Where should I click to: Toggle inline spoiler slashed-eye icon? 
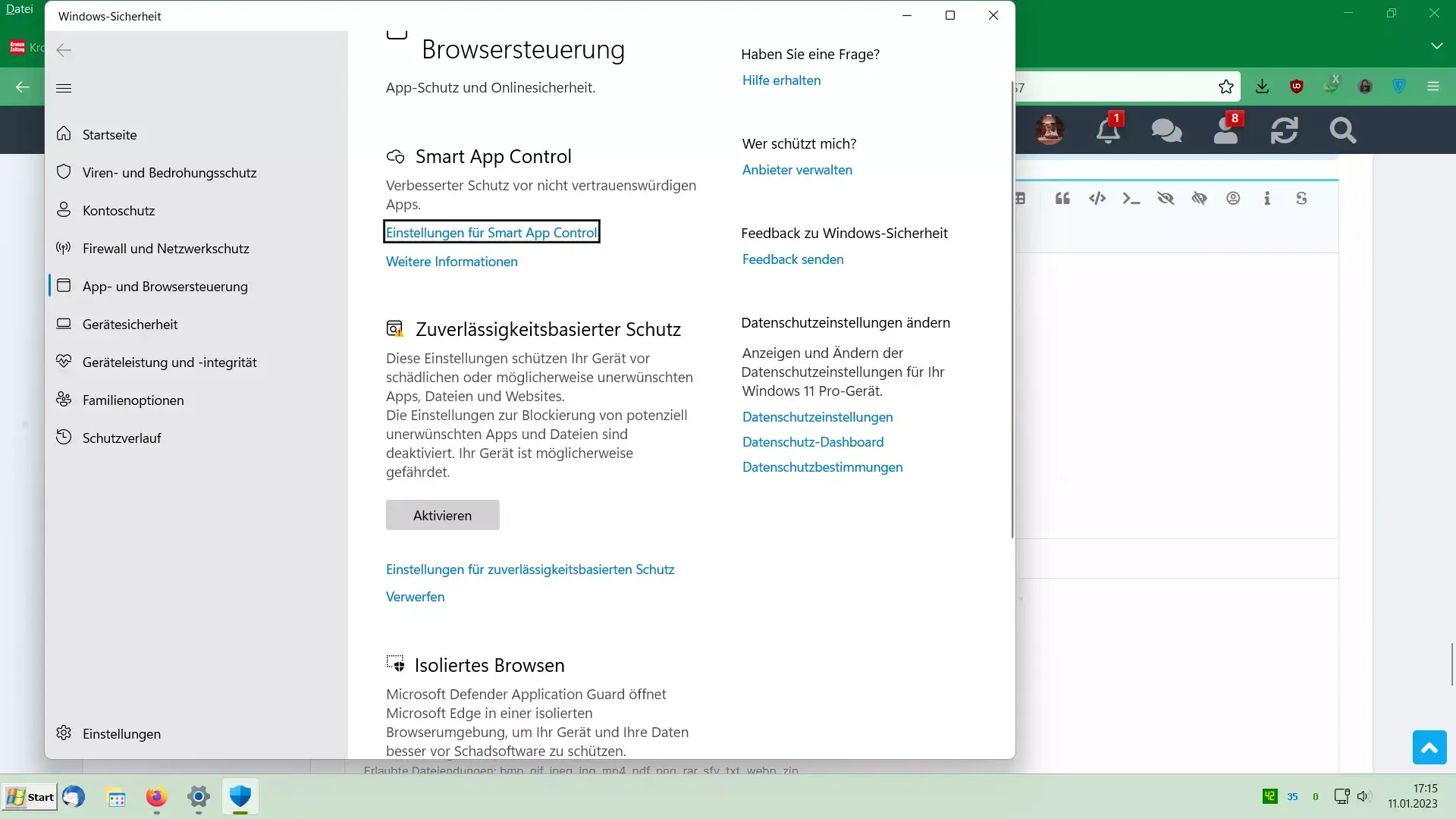click(x=1199, y=199)
